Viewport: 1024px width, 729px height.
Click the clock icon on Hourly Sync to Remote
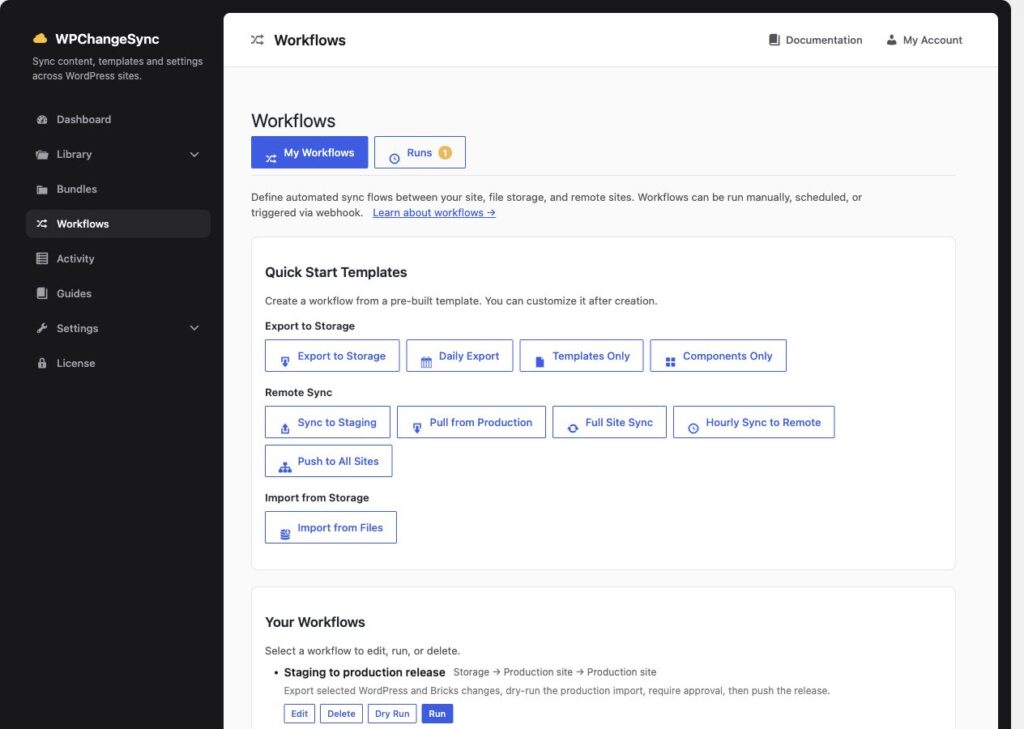(694, 428)
